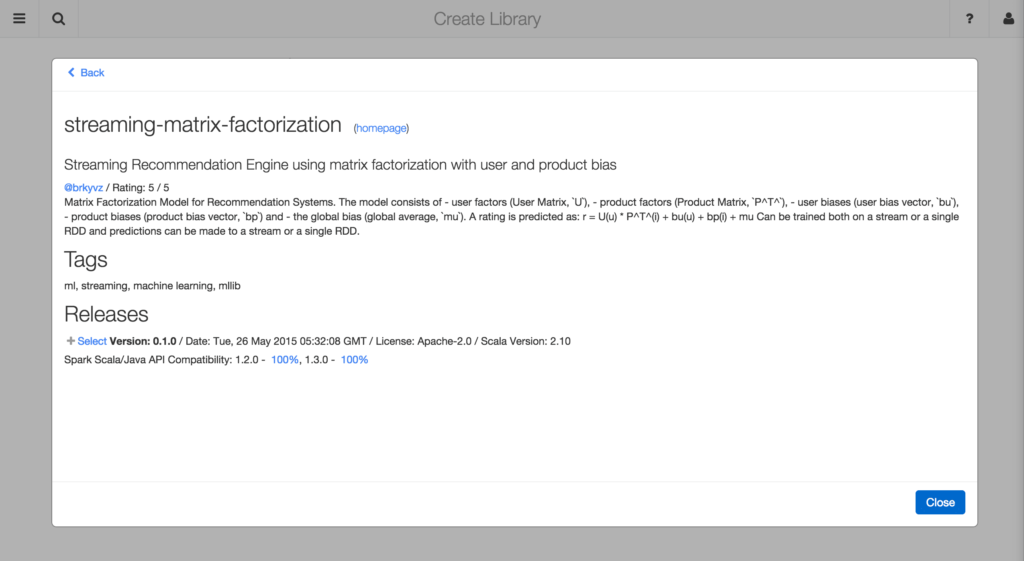Click the plus icon beside Select
This screenshot has width=1024, height=561.
point(70,341)
